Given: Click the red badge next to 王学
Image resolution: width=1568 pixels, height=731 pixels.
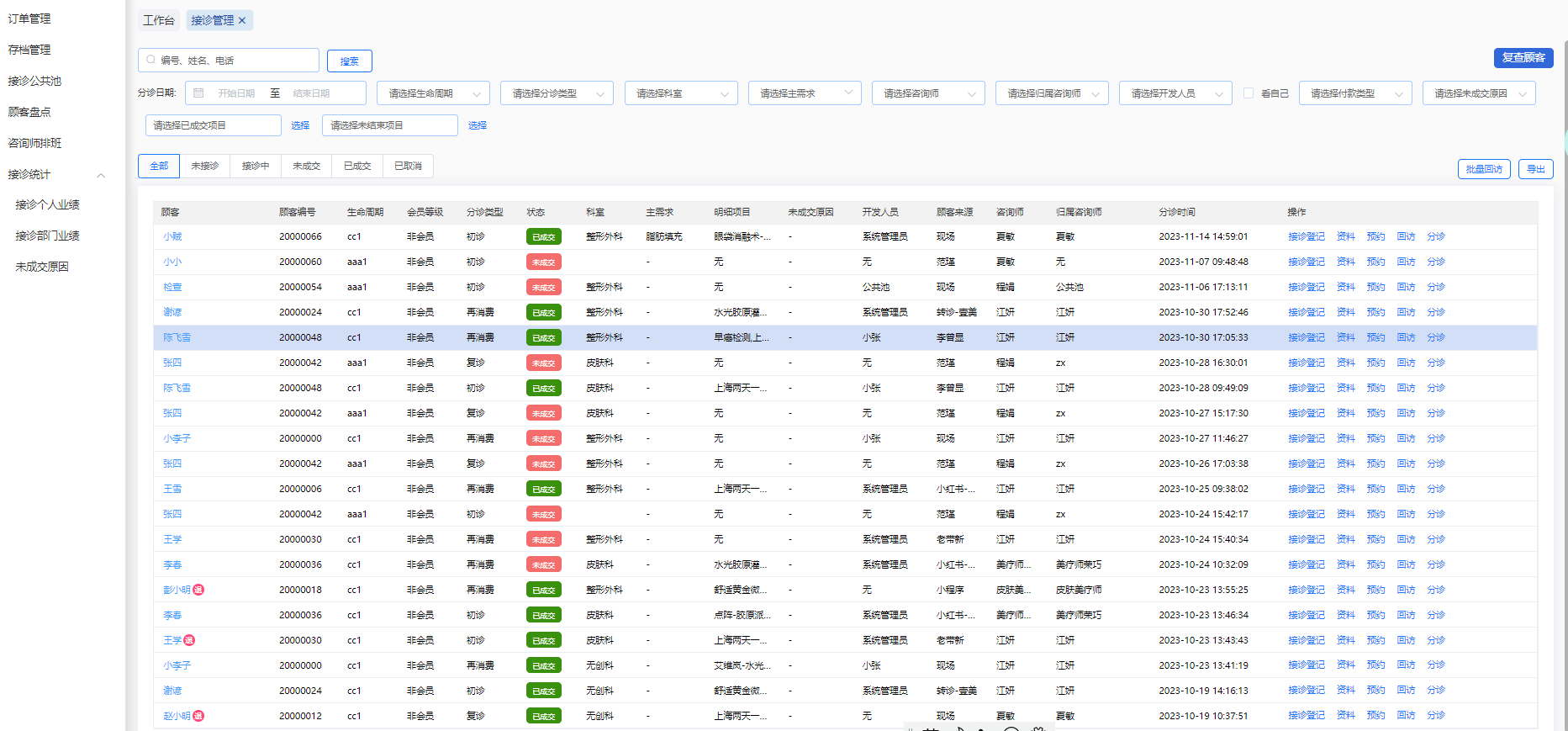Looking at the screenshot, I should pyautogui.click(x=189, y=640).
